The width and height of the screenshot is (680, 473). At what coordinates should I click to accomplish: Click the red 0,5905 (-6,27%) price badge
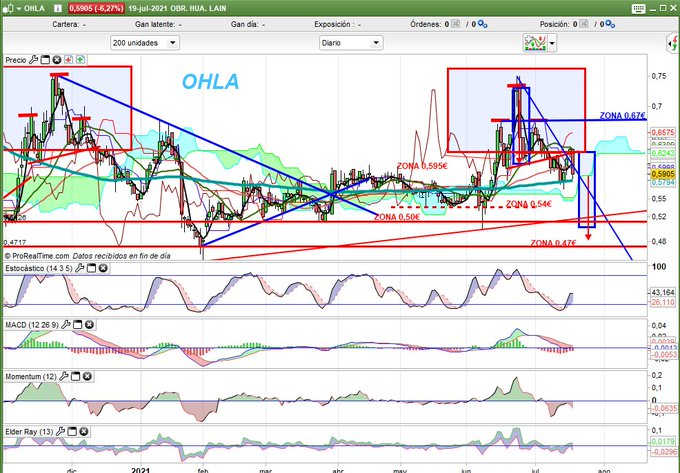96,8
